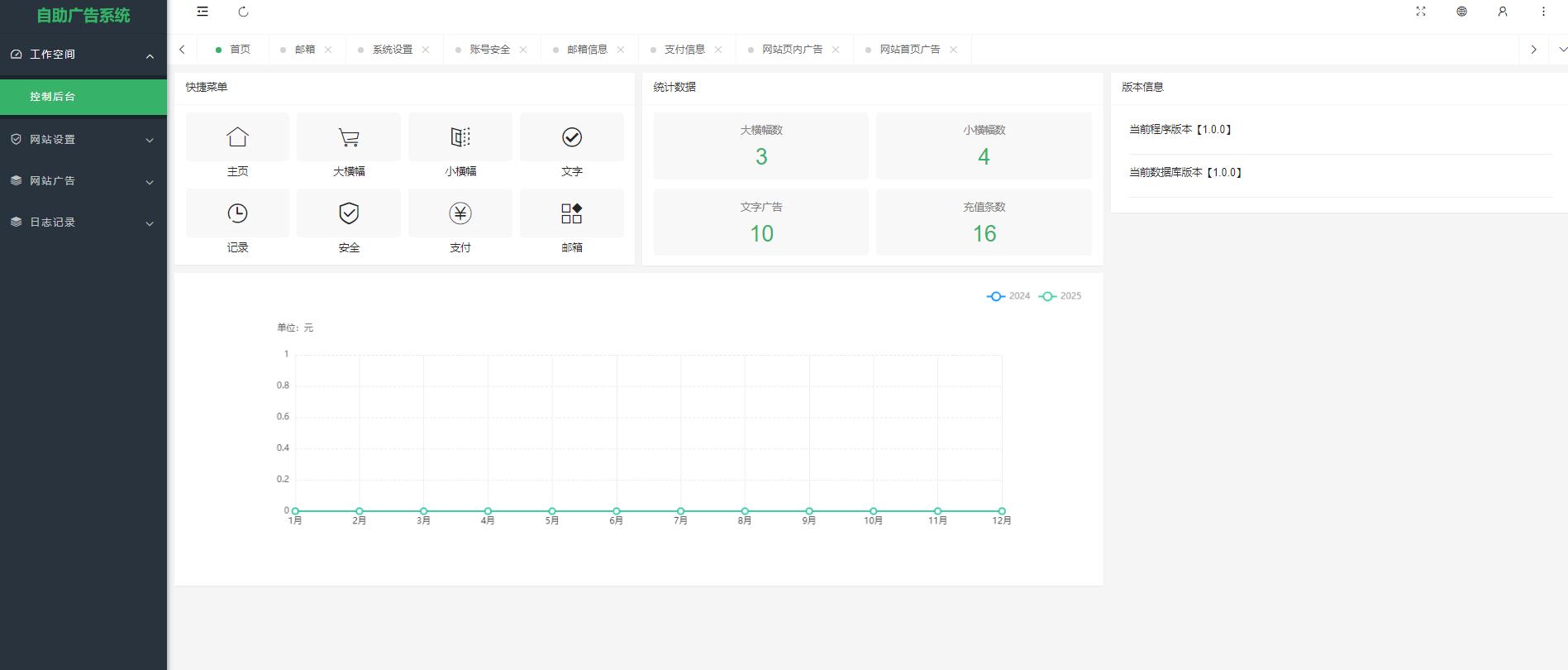Open the user account icon
Viewport: 1568px width, 670px height.
coord(1503,12)
